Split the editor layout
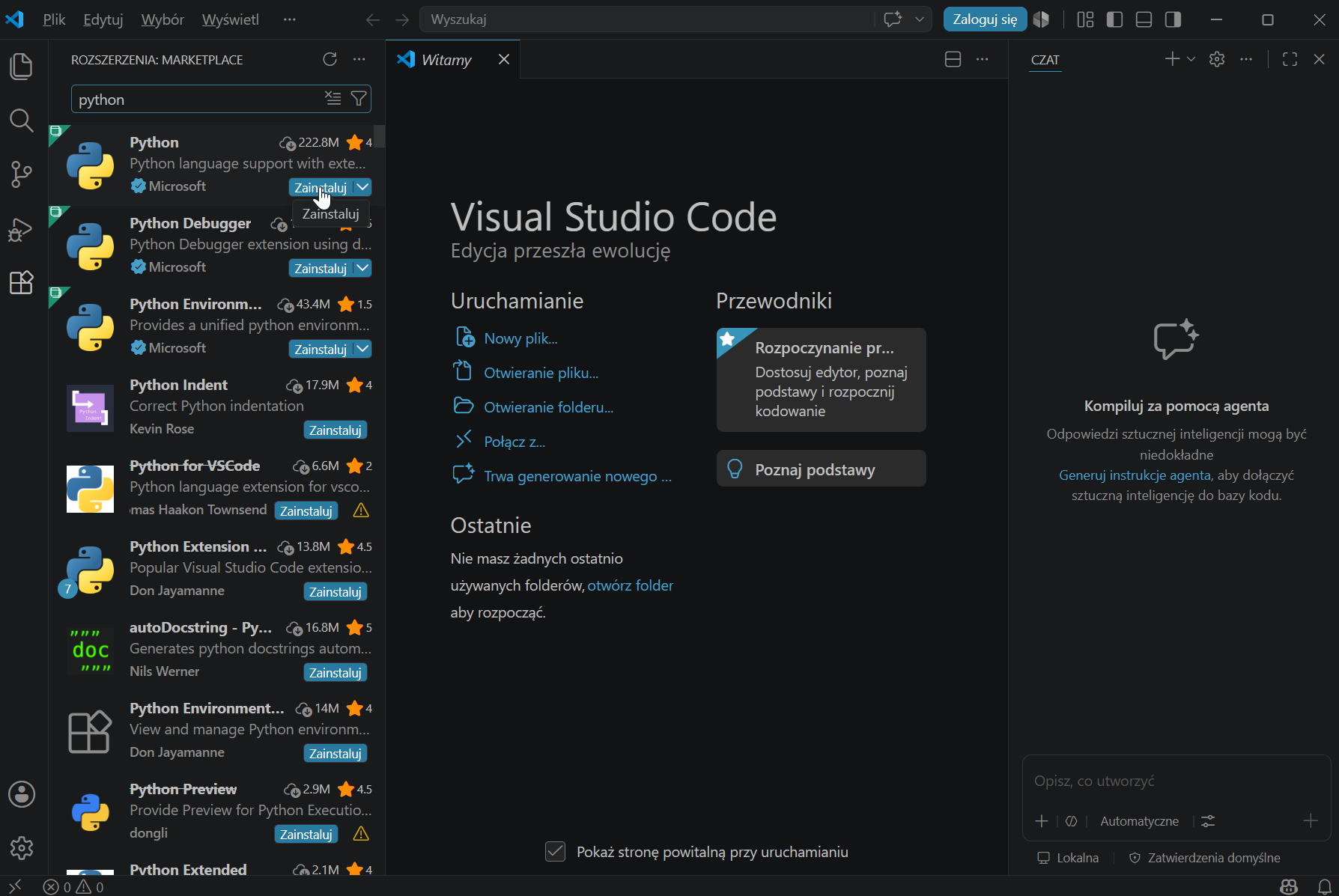Screen dimensions: 1339x896 [953, 59]
